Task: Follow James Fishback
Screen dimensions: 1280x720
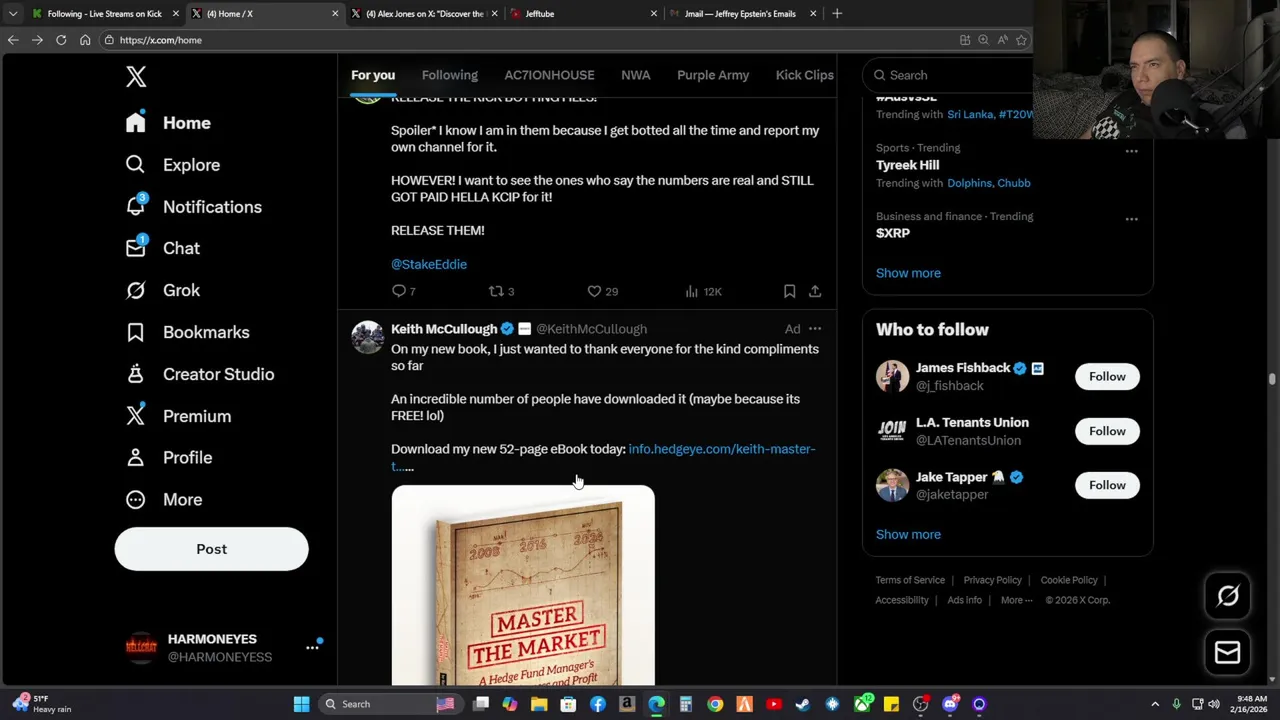Action: tap(1107, 377)
